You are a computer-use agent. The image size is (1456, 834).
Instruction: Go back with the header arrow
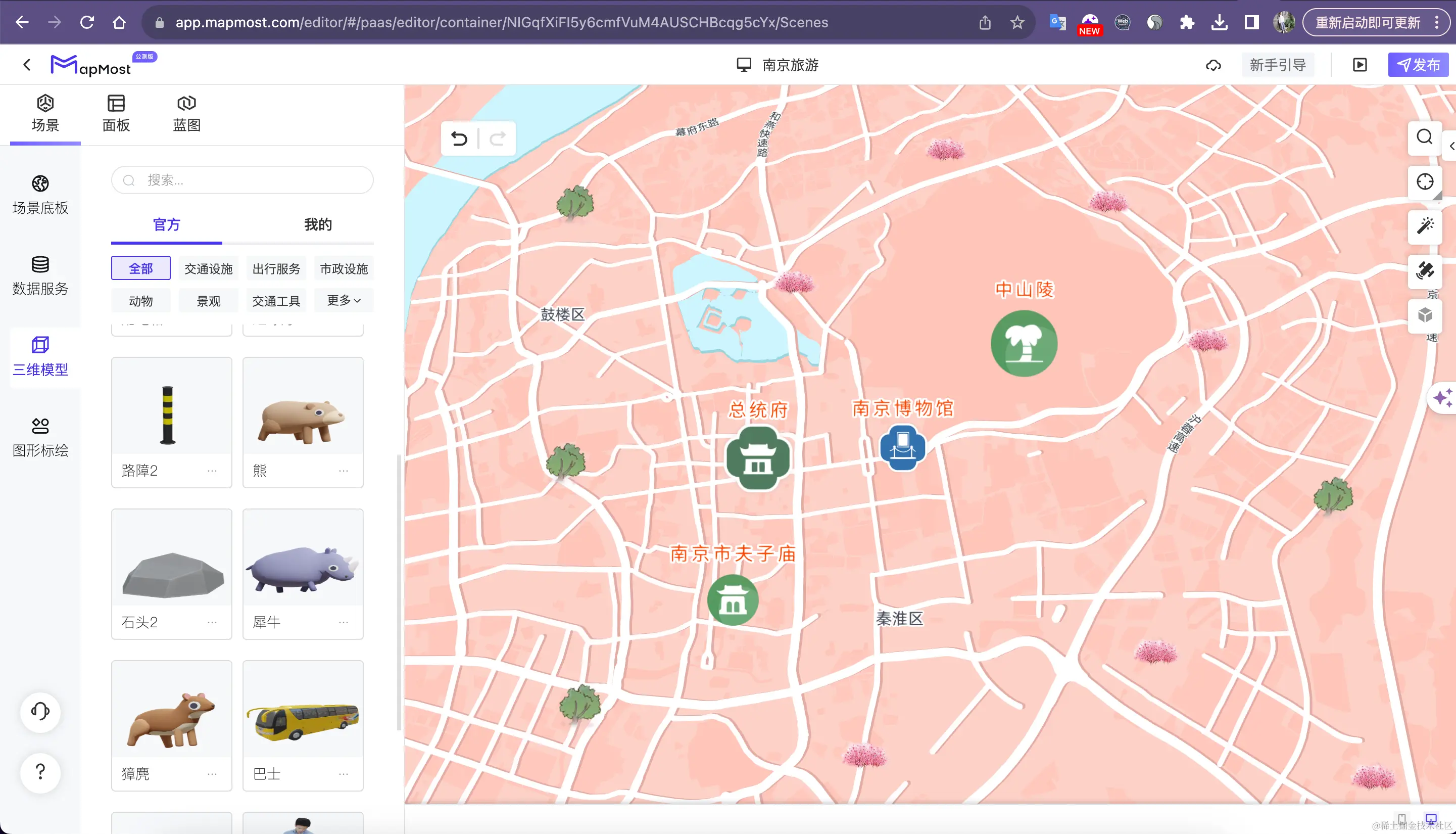[x=26, y=65]
